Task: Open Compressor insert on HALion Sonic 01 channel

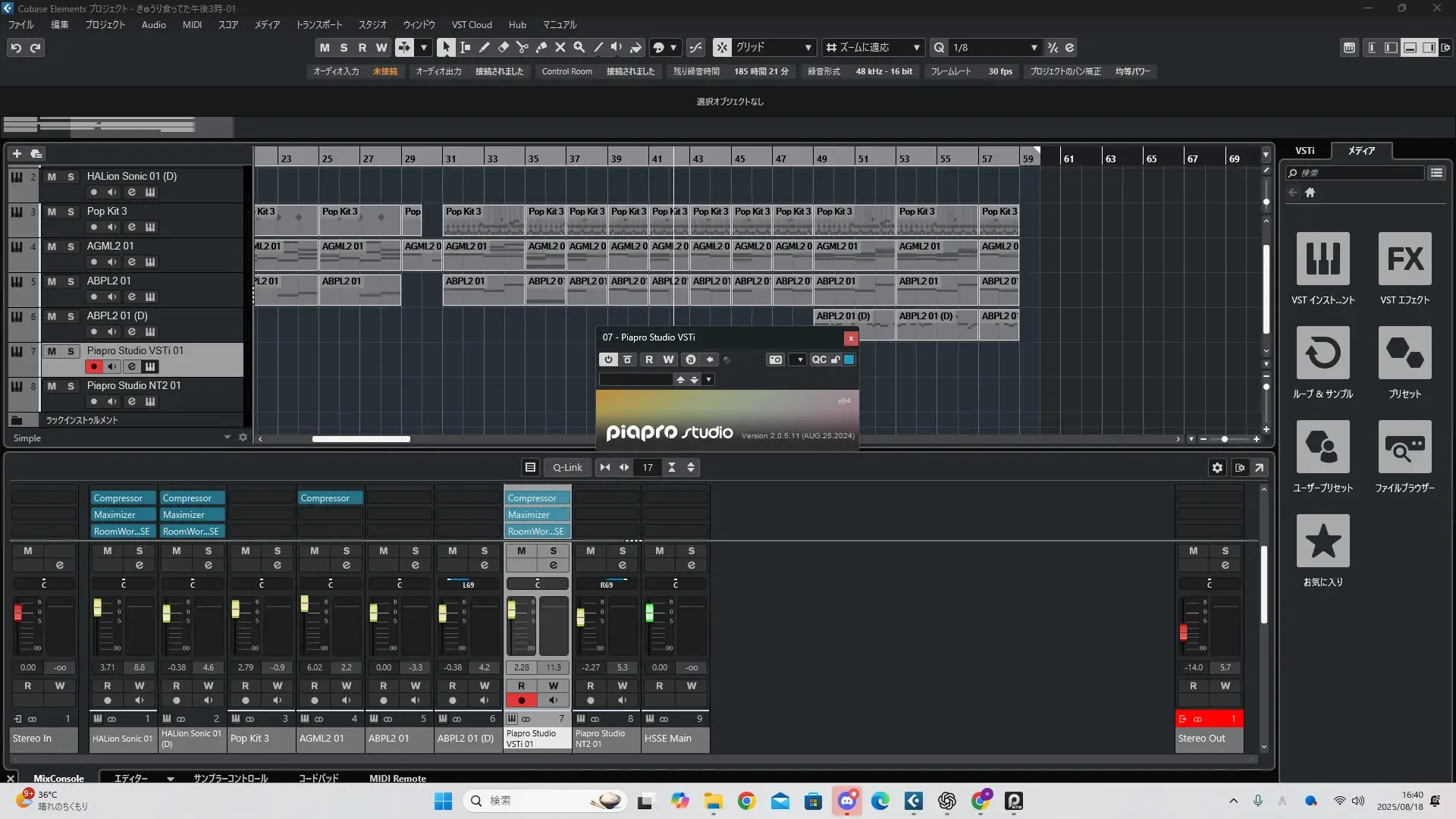Action: point(123,498)
